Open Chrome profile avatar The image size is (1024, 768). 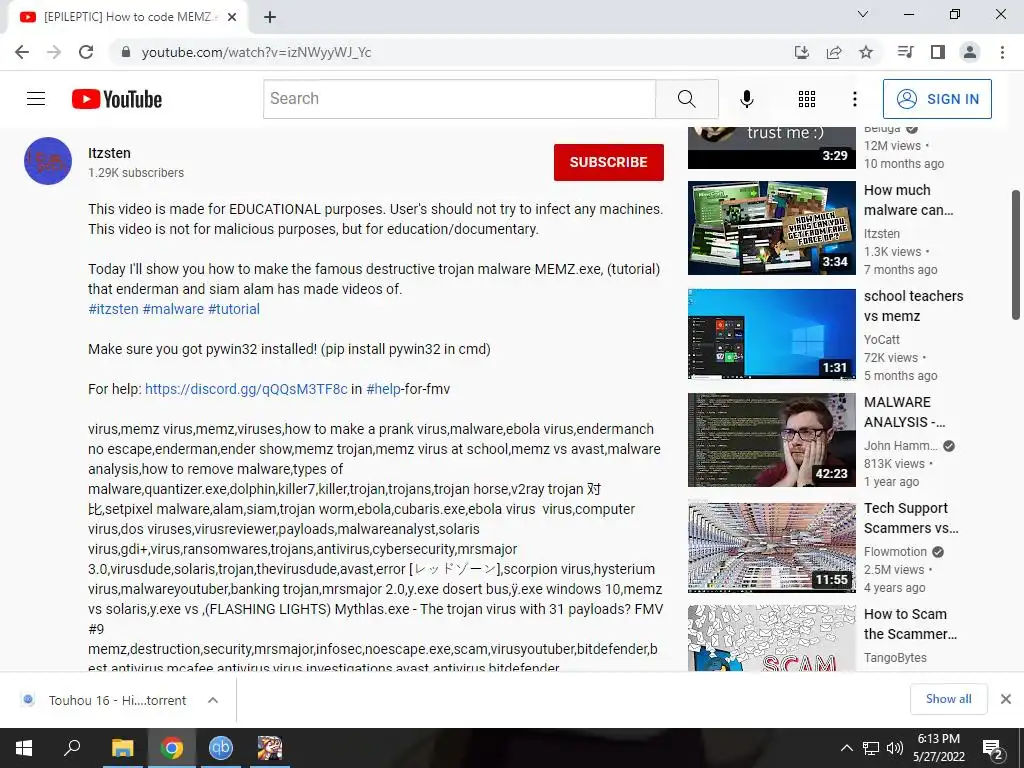coord(970,52)
